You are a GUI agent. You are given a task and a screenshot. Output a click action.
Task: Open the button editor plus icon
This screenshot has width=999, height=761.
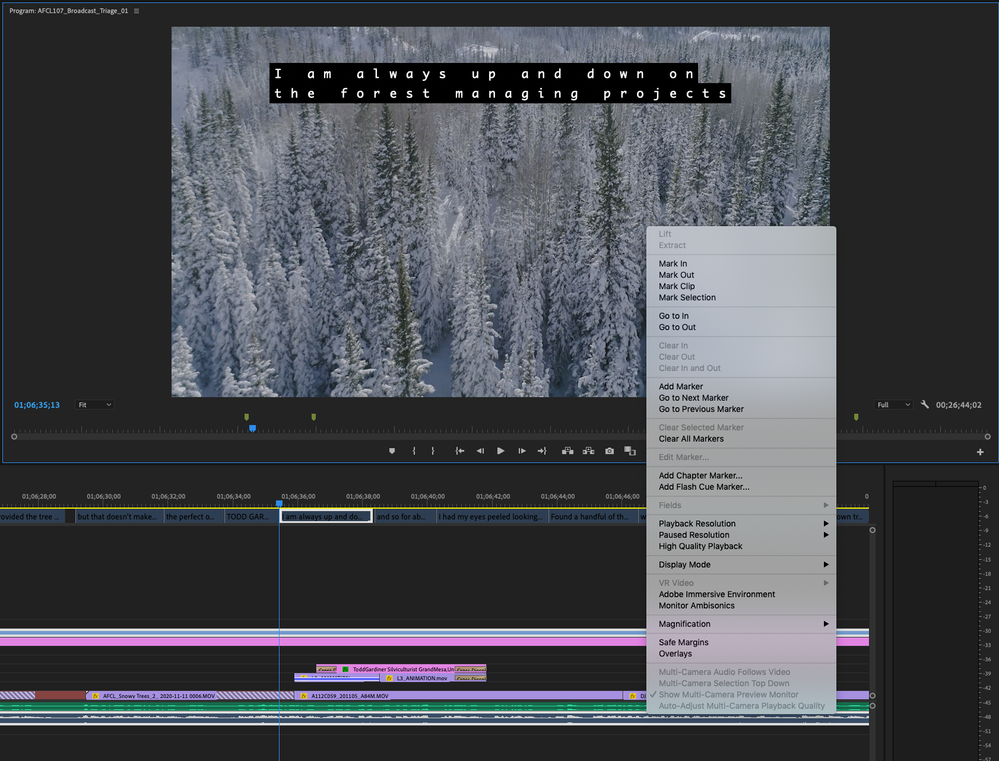(x=980, y=452)
